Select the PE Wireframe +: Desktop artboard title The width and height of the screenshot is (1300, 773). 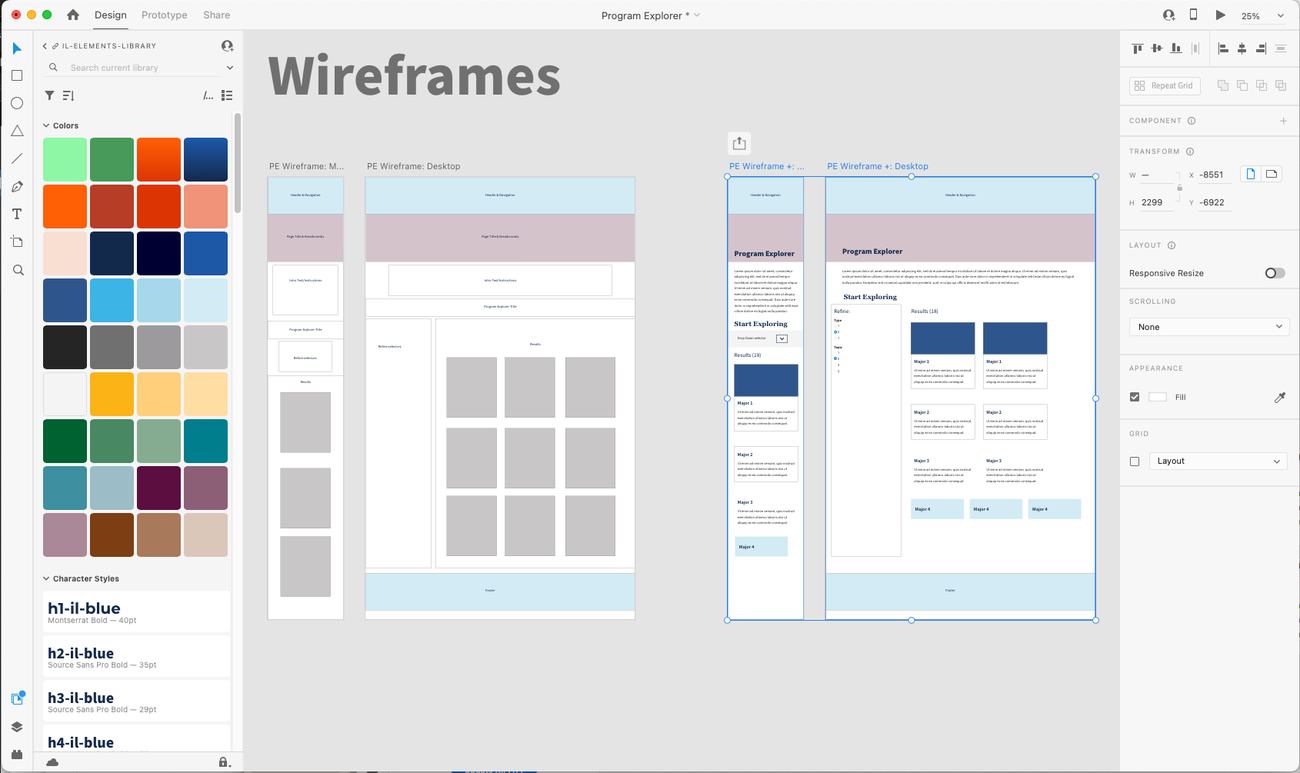pyautogui.click(x=877, y=166)
